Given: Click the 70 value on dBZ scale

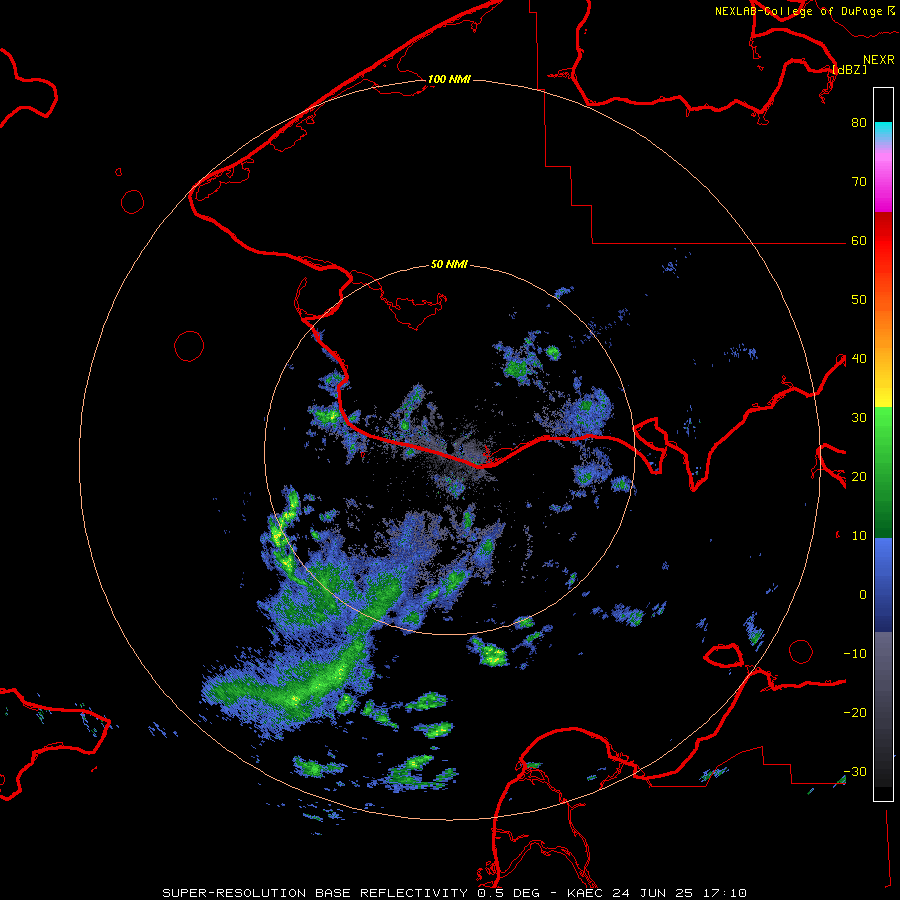Looking at the screenshot, I should coord(859,182).
